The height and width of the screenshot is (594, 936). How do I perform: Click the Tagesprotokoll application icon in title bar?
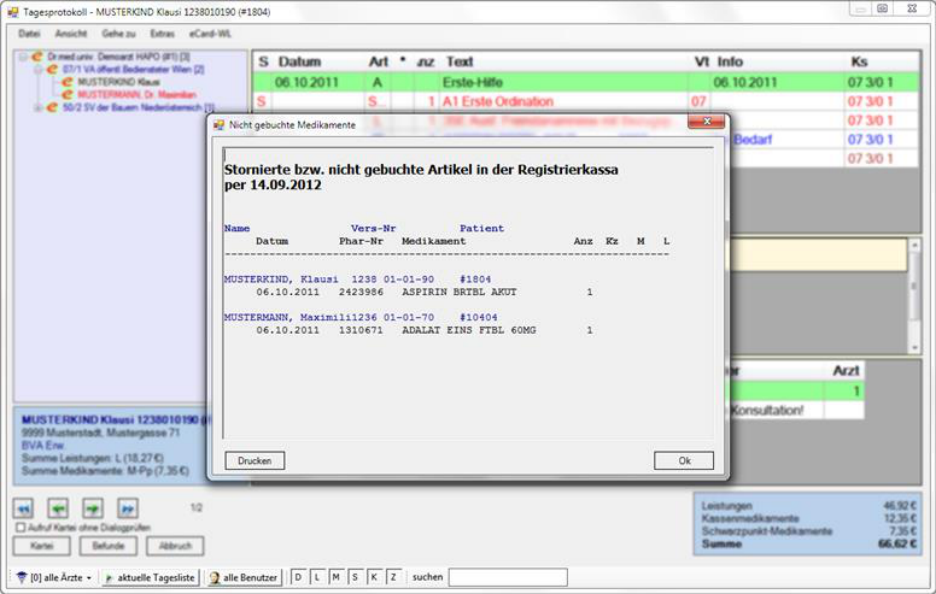(x=13, y=12)
